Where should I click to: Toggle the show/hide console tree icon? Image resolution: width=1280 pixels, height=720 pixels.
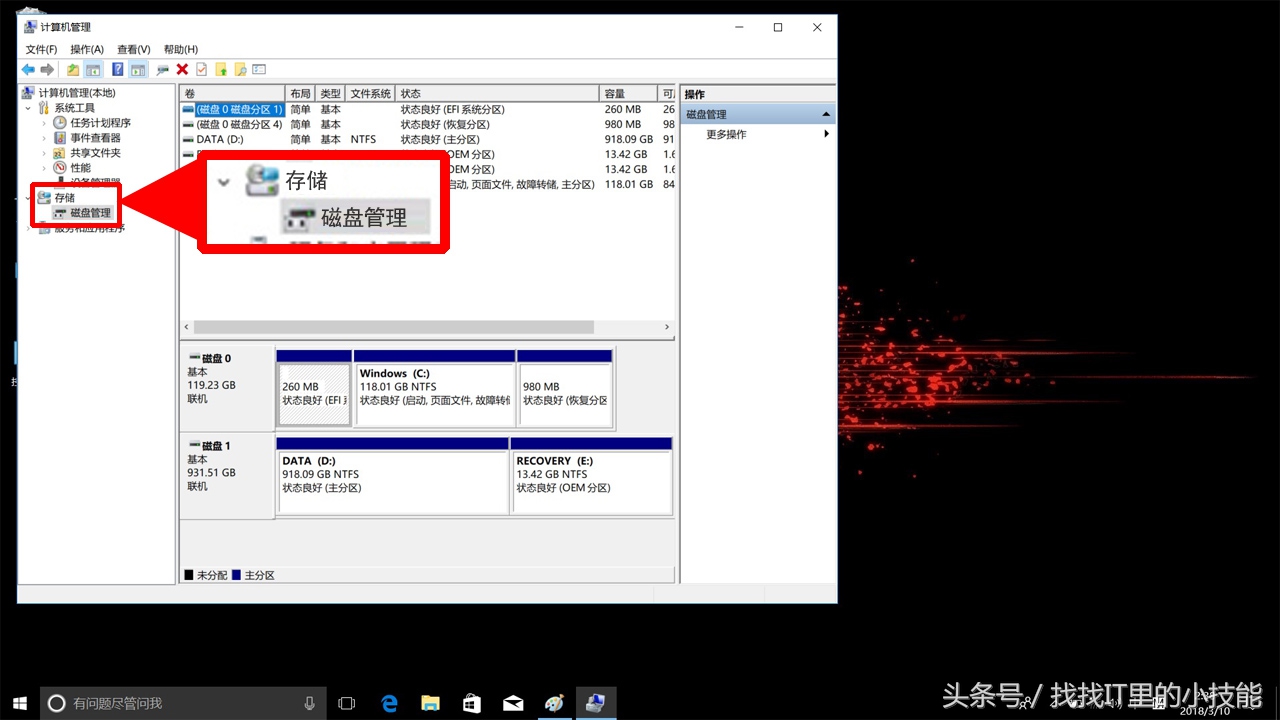point(93,70)
